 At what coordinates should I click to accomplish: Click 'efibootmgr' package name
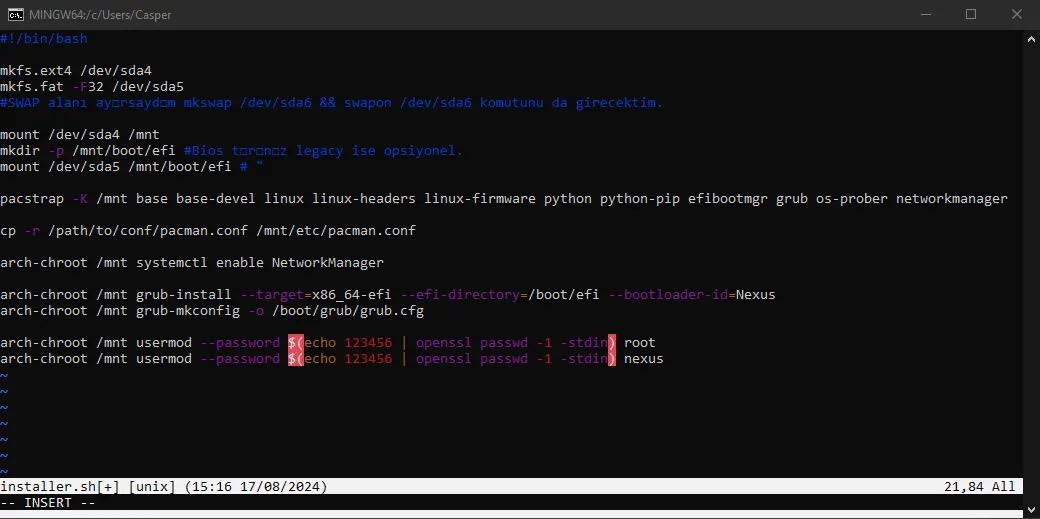tap(728, 198)
